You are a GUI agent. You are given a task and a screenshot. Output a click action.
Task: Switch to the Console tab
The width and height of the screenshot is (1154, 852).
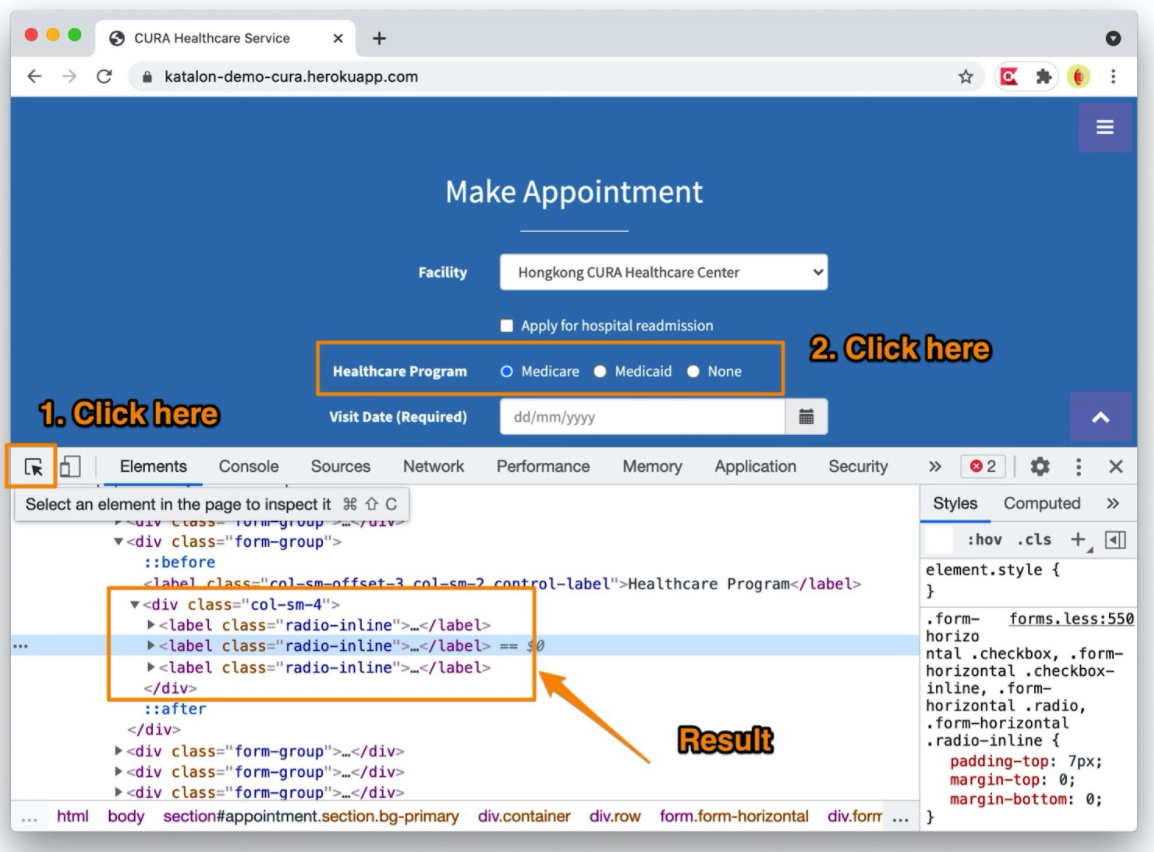(248, 466)
